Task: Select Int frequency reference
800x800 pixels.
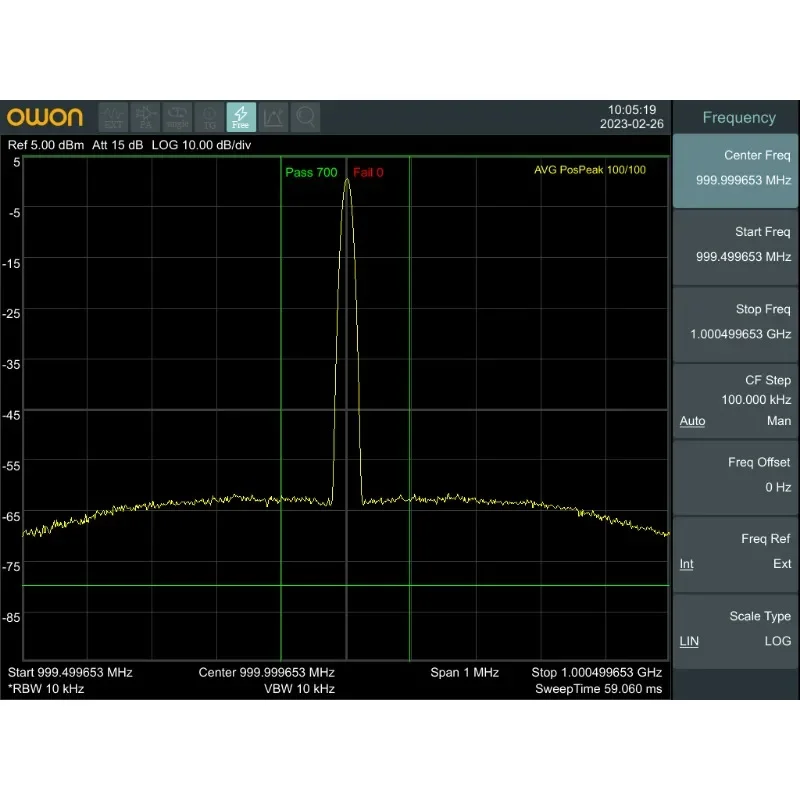Action: [x=687, y=564]
